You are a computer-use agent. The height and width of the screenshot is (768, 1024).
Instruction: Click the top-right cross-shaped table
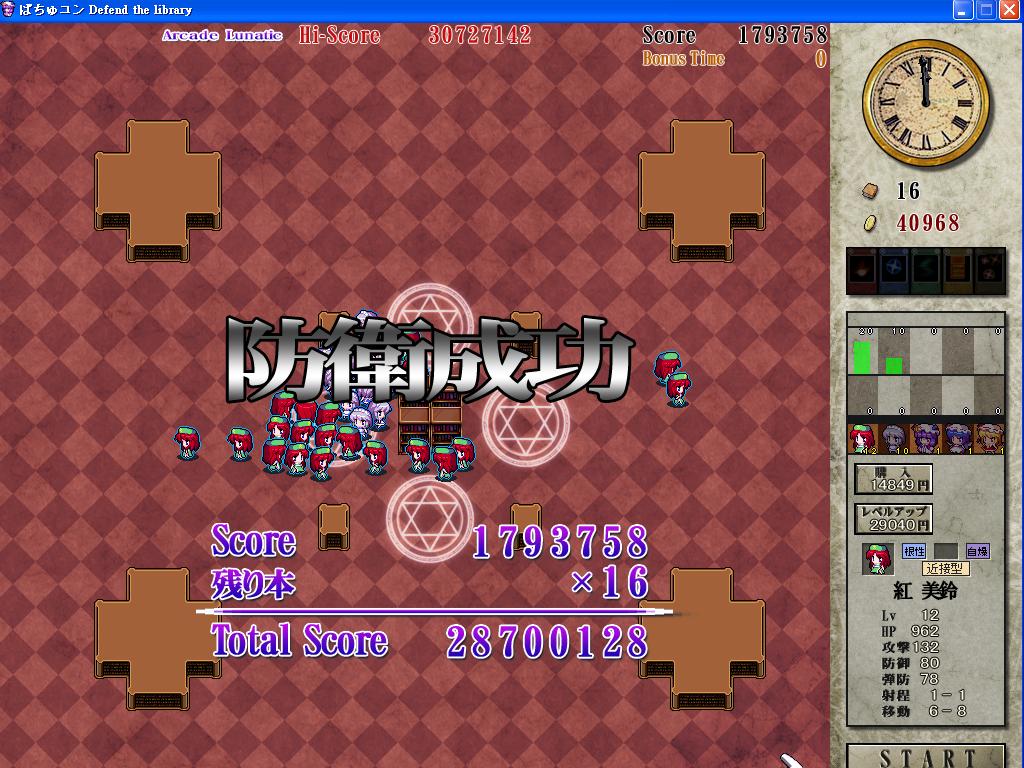tap(701, 190)
